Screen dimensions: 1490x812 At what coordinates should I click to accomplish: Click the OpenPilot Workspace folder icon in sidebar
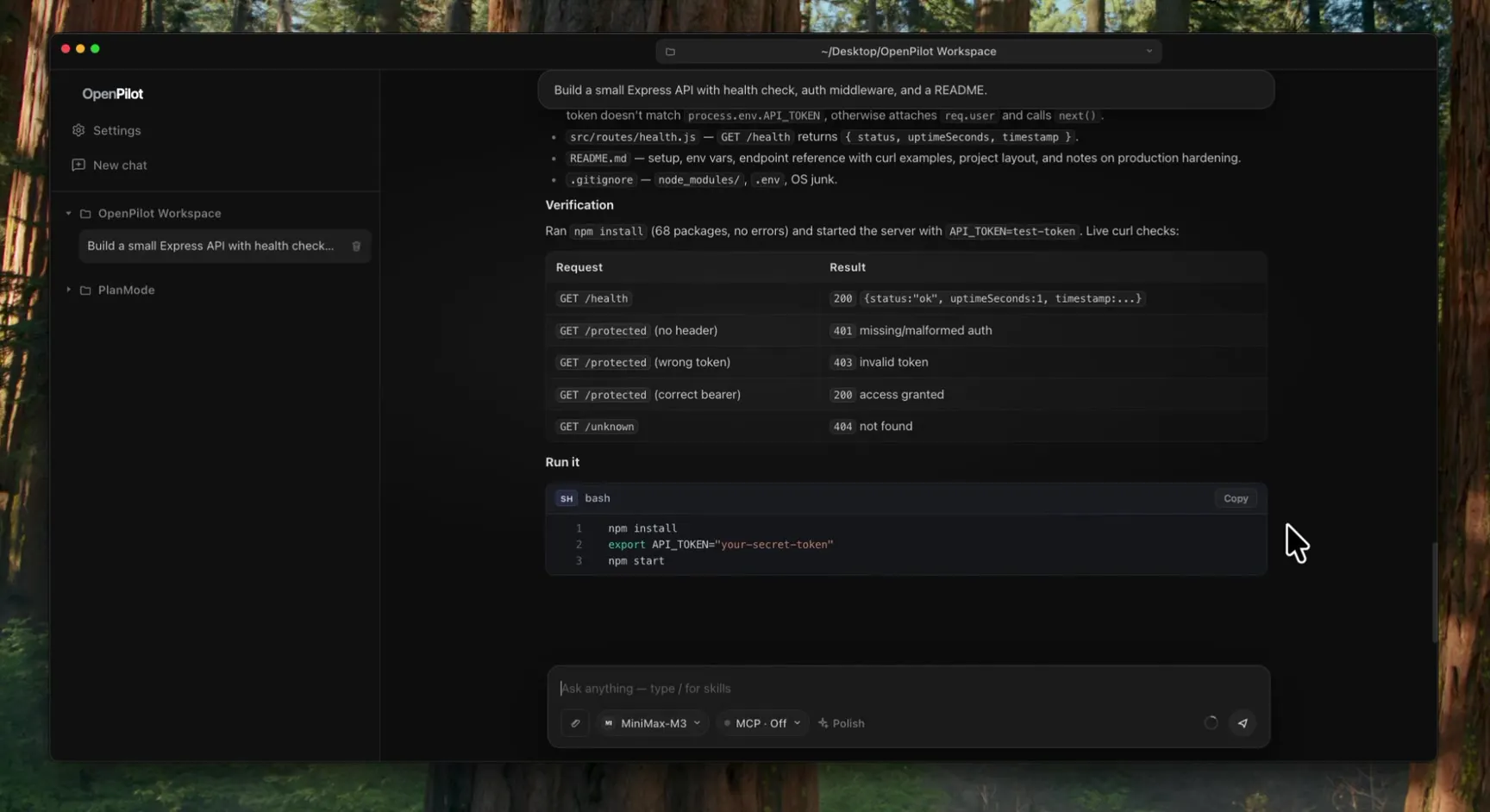[85, 214]
